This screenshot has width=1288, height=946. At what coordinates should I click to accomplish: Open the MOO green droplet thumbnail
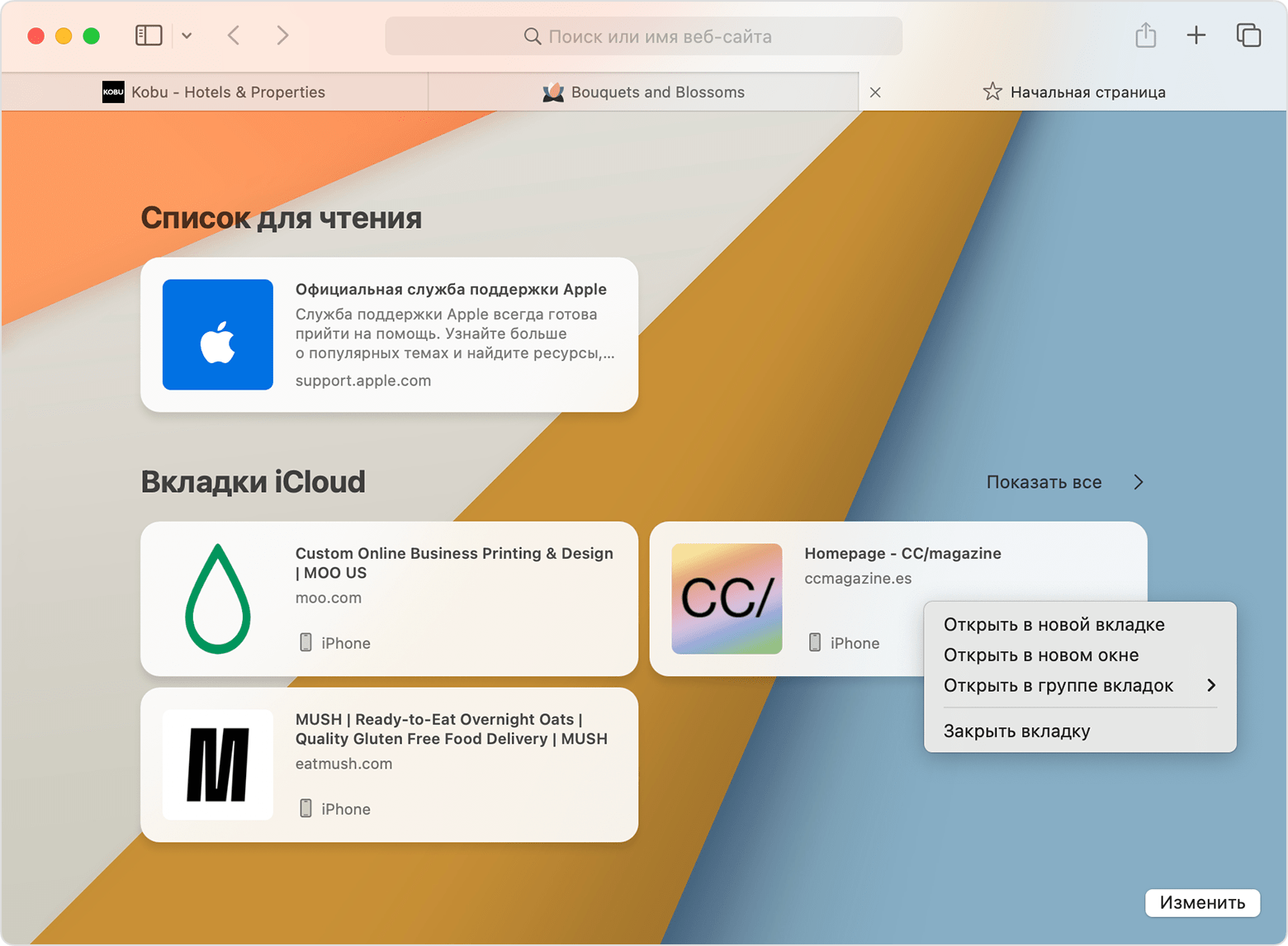pyautogui.click(x=218, y=598)
